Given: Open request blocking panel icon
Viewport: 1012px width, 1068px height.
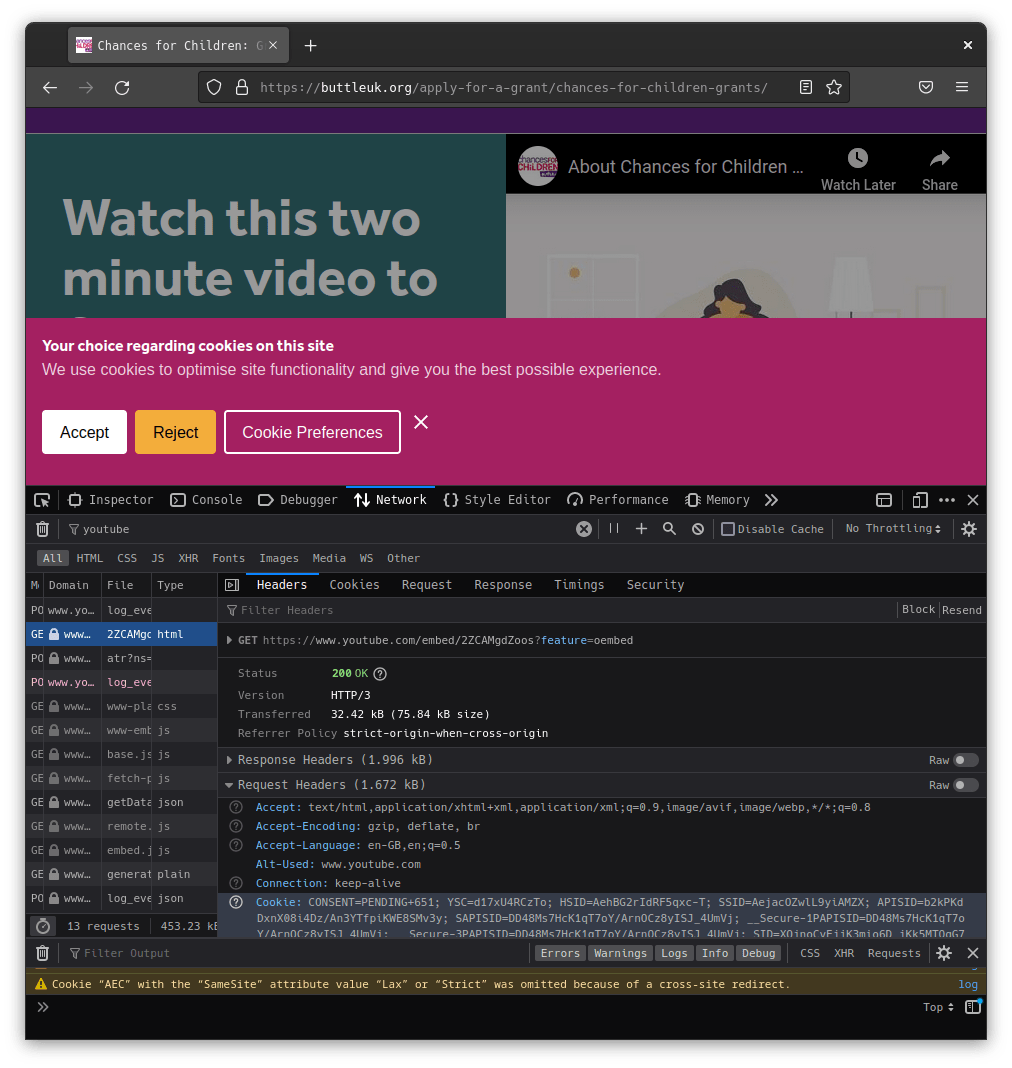Looking at the screenshot, I should (698, 529).
